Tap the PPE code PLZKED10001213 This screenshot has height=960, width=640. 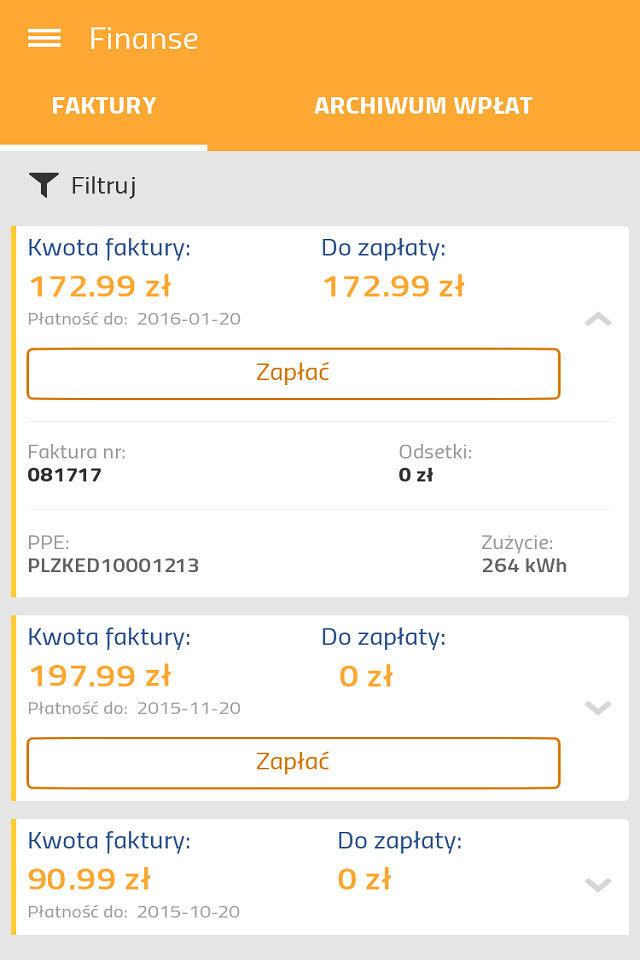click(x=113, y=566)
